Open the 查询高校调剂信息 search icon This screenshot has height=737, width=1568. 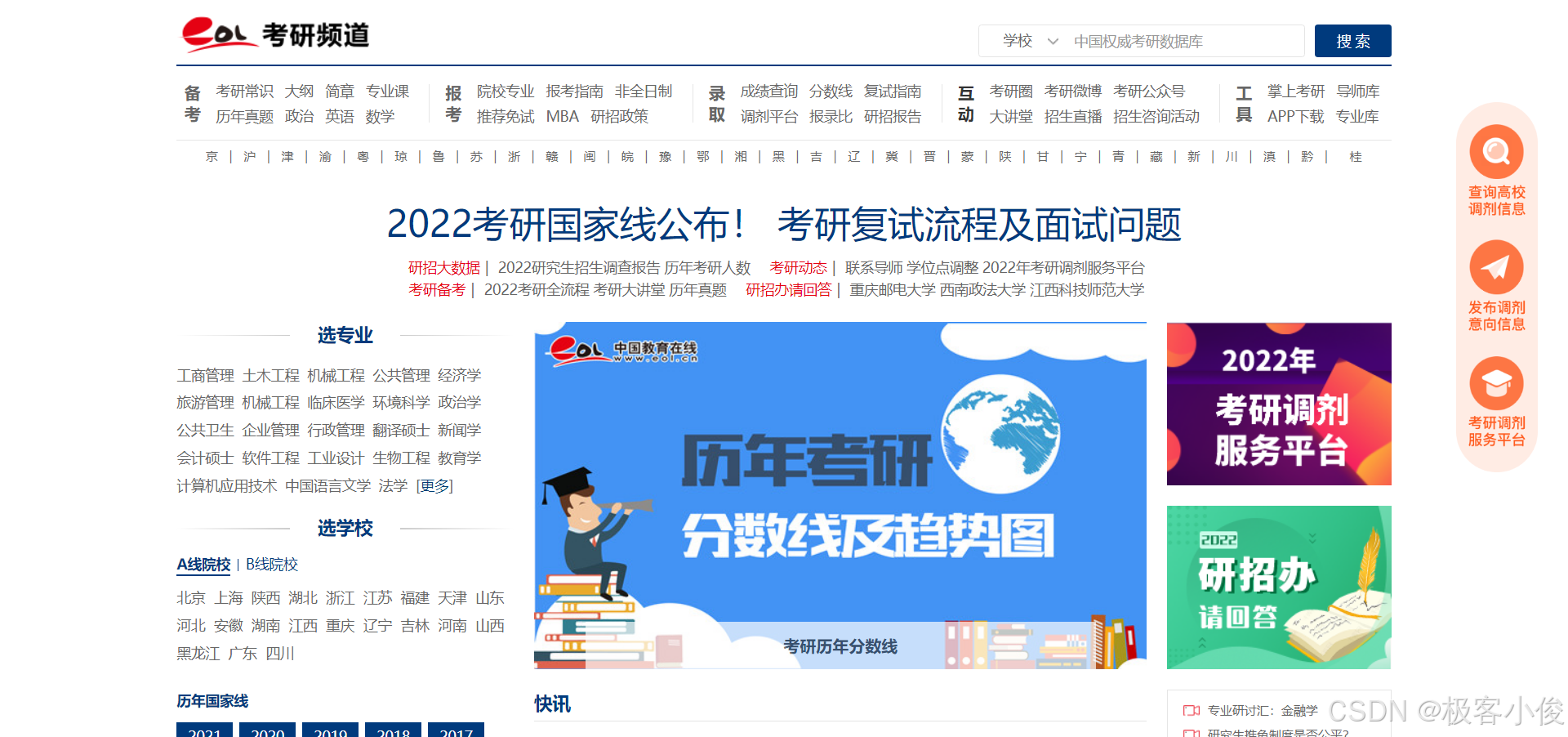1496,151
